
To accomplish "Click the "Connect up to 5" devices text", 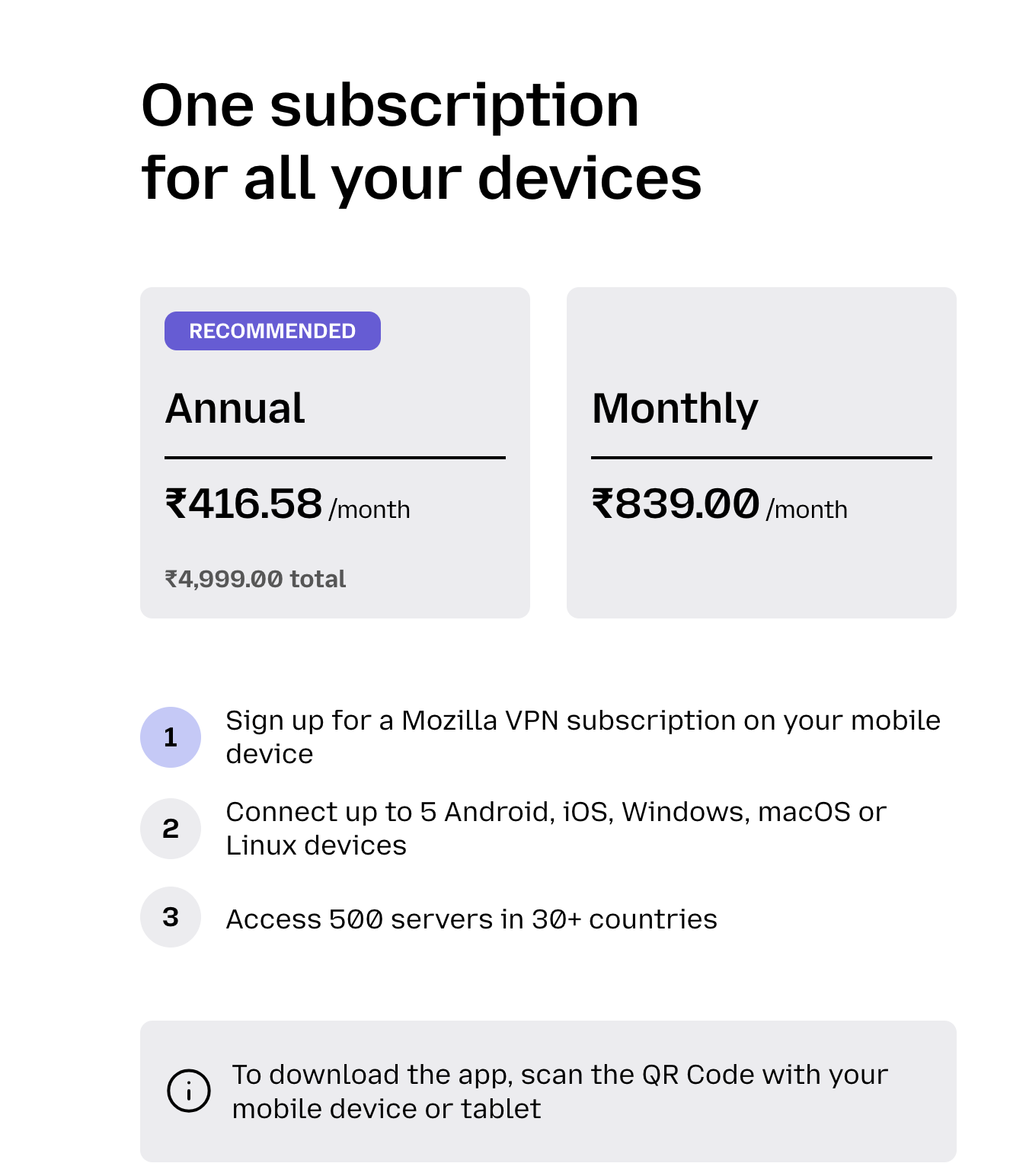I will [556, 828].
